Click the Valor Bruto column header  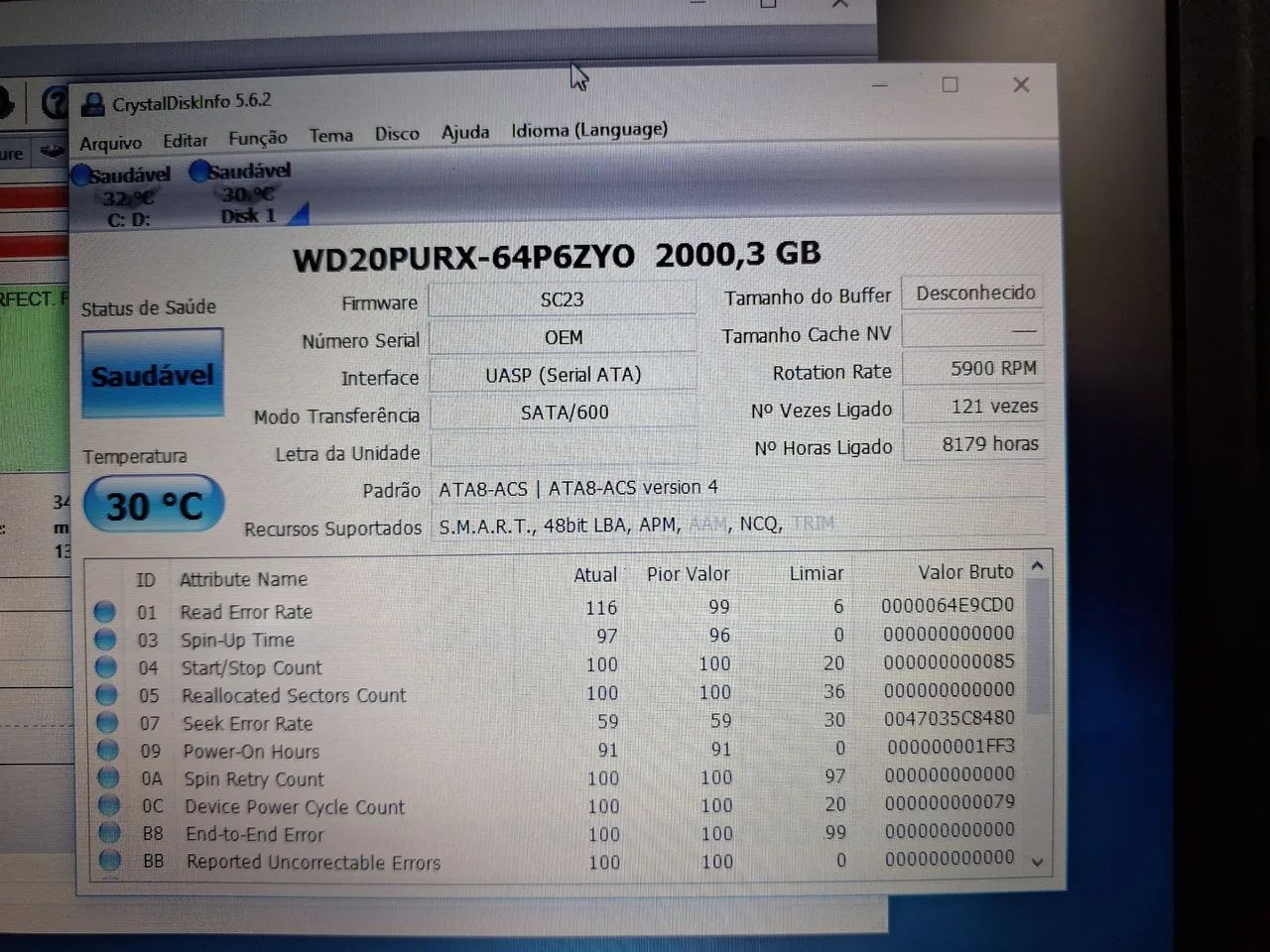coord(965,571)
